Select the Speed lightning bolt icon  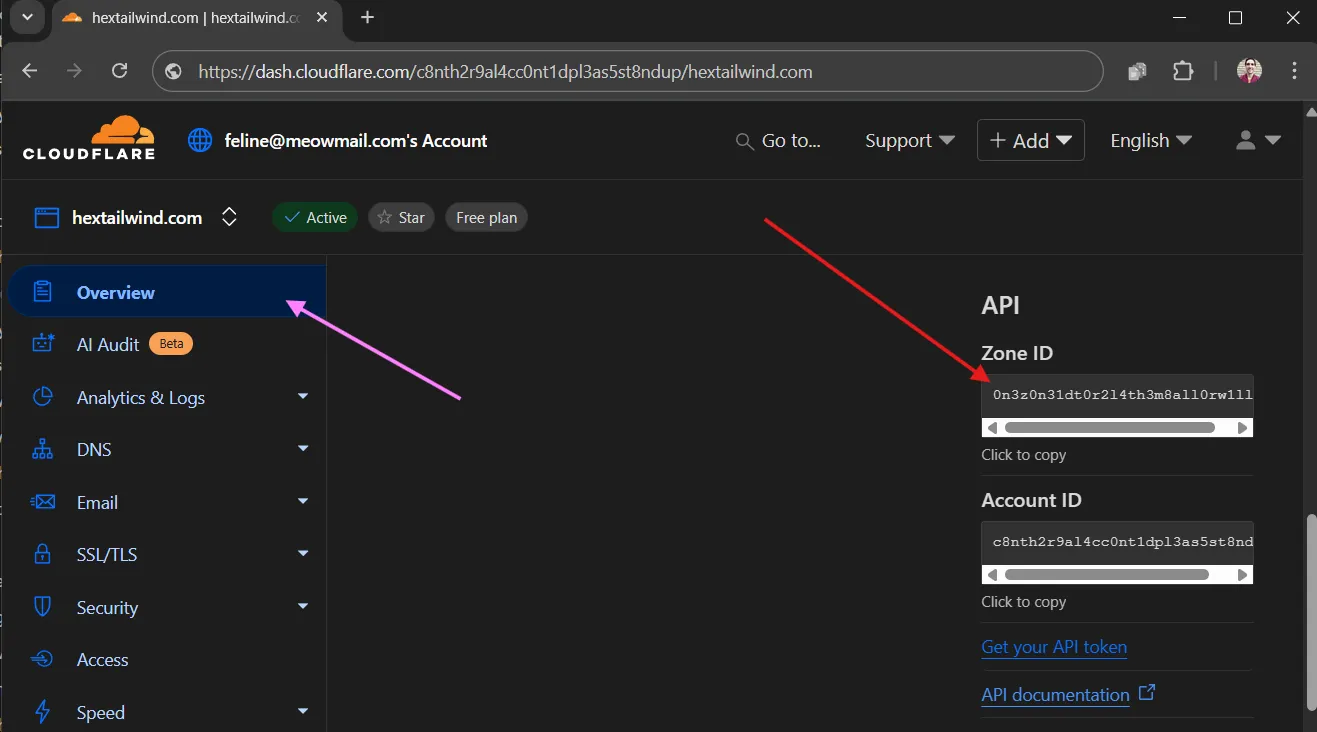pyautogui.click(x=42, y=711)
